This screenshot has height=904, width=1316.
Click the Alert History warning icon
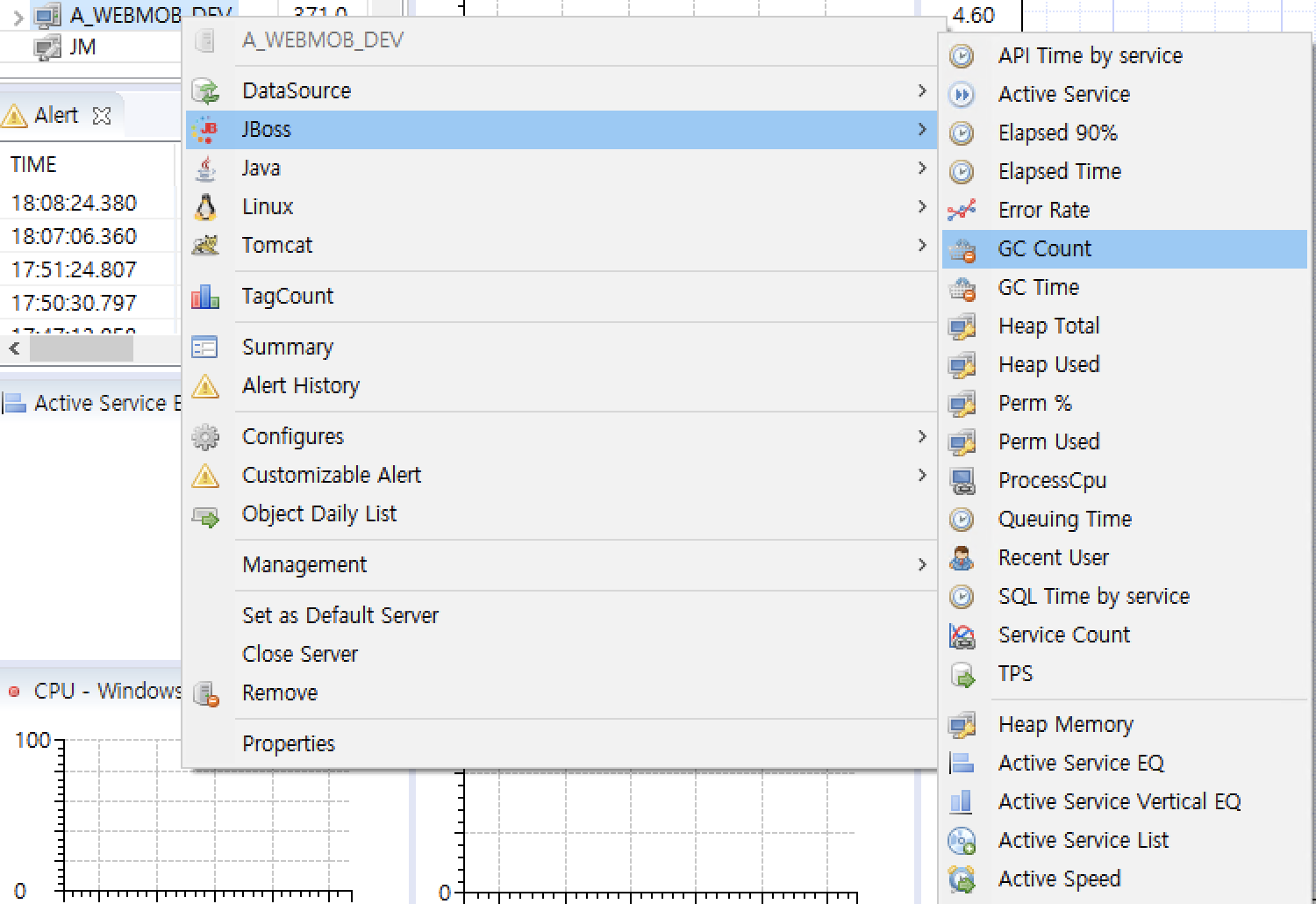205,385
